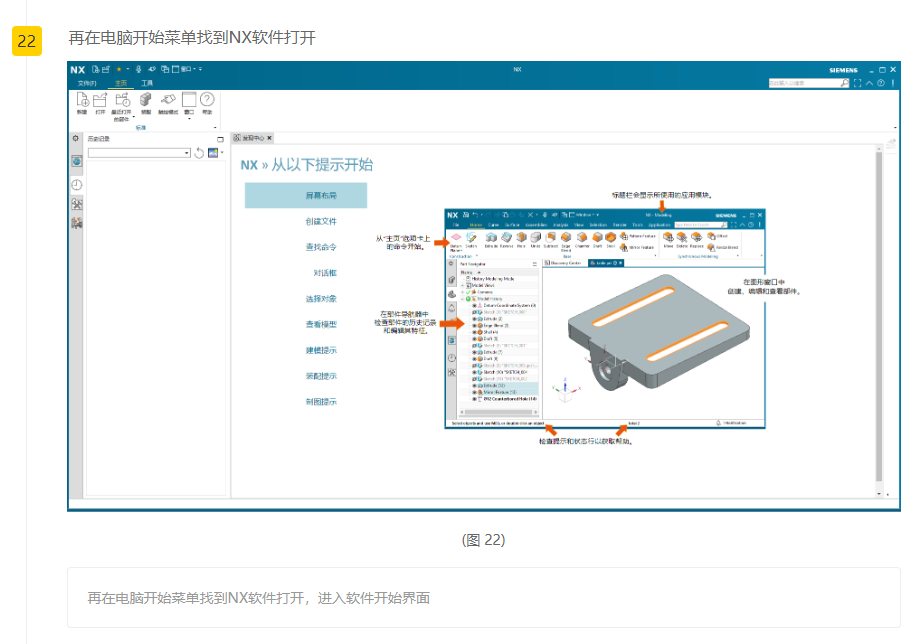921x644 pixels.
Task: Click the embedded NX screen layout illustration
Action: click(605, 318)
